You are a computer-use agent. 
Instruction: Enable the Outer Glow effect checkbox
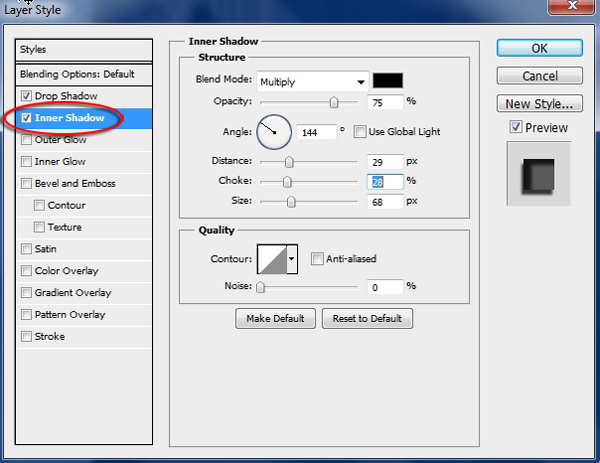click(26, 140)
